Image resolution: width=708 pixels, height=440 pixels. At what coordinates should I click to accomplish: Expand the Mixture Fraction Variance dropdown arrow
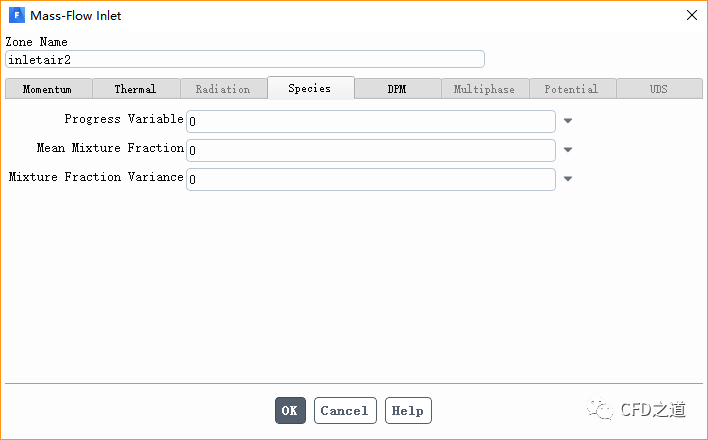pyautogui.click(x=568, y=180)
